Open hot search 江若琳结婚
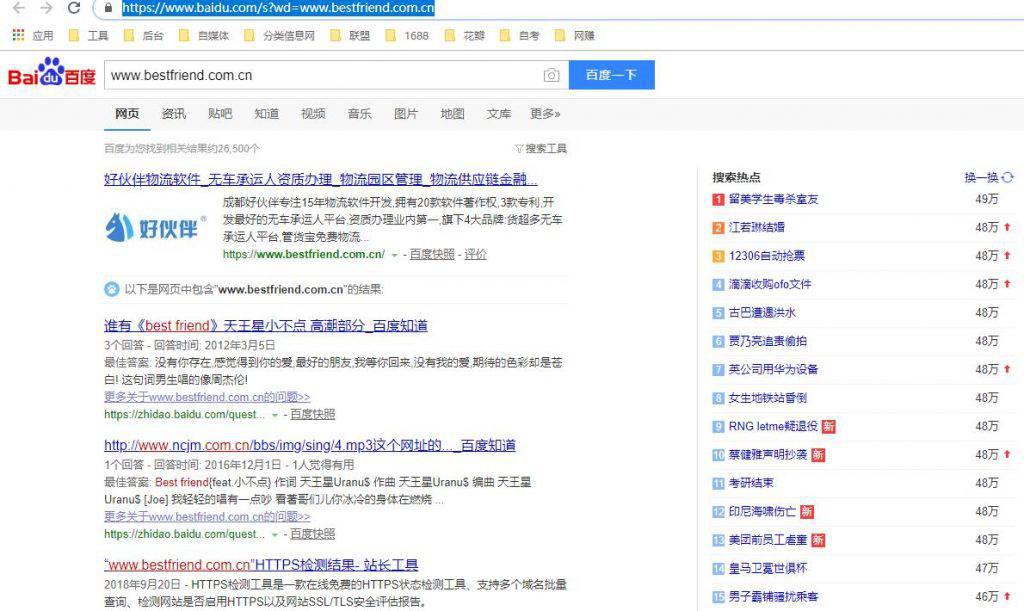This screenshot has height=611, width=1024. 757,227
